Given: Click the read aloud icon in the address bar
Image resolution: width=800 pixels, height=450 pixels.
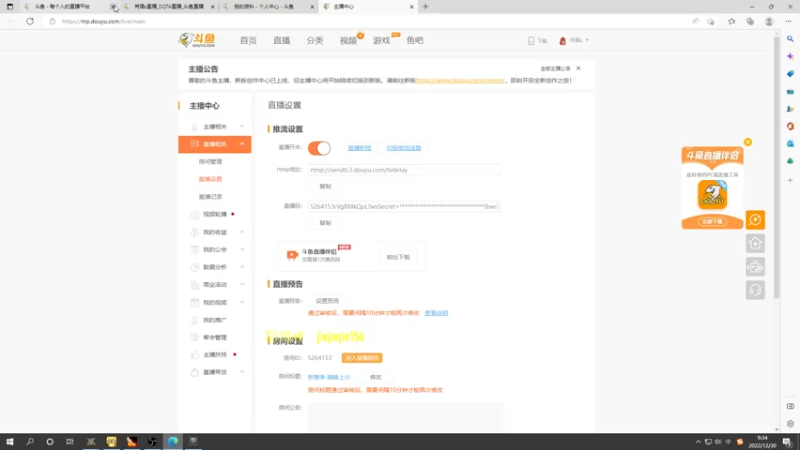Looking at the screenshot, I should click(x=695, y=21).
